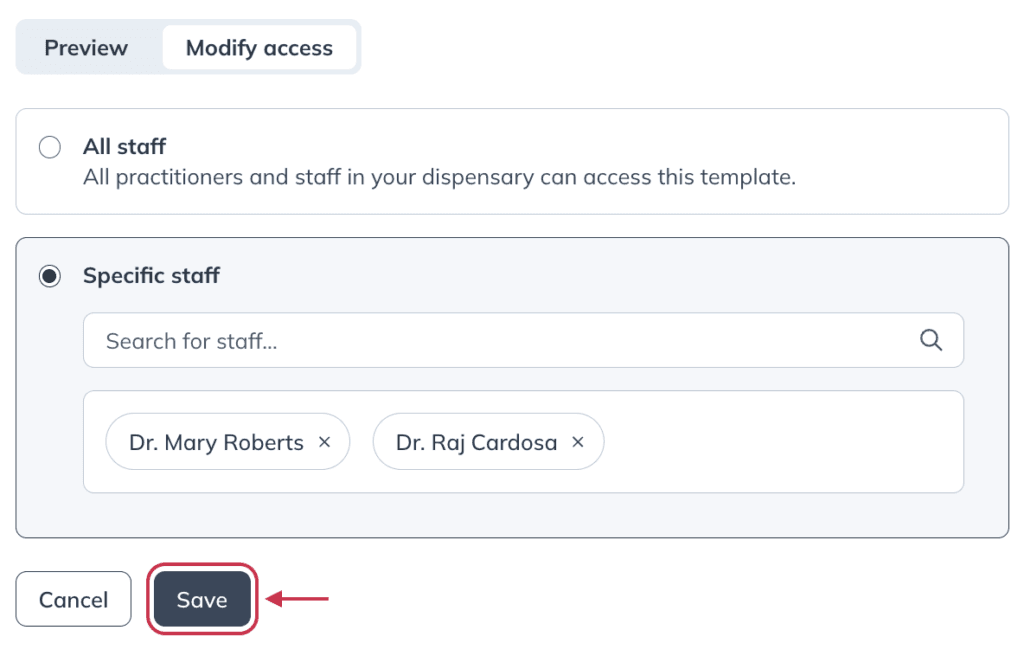Cancel the access modification
Screen dimensions: 1024x656
[74, 599]
